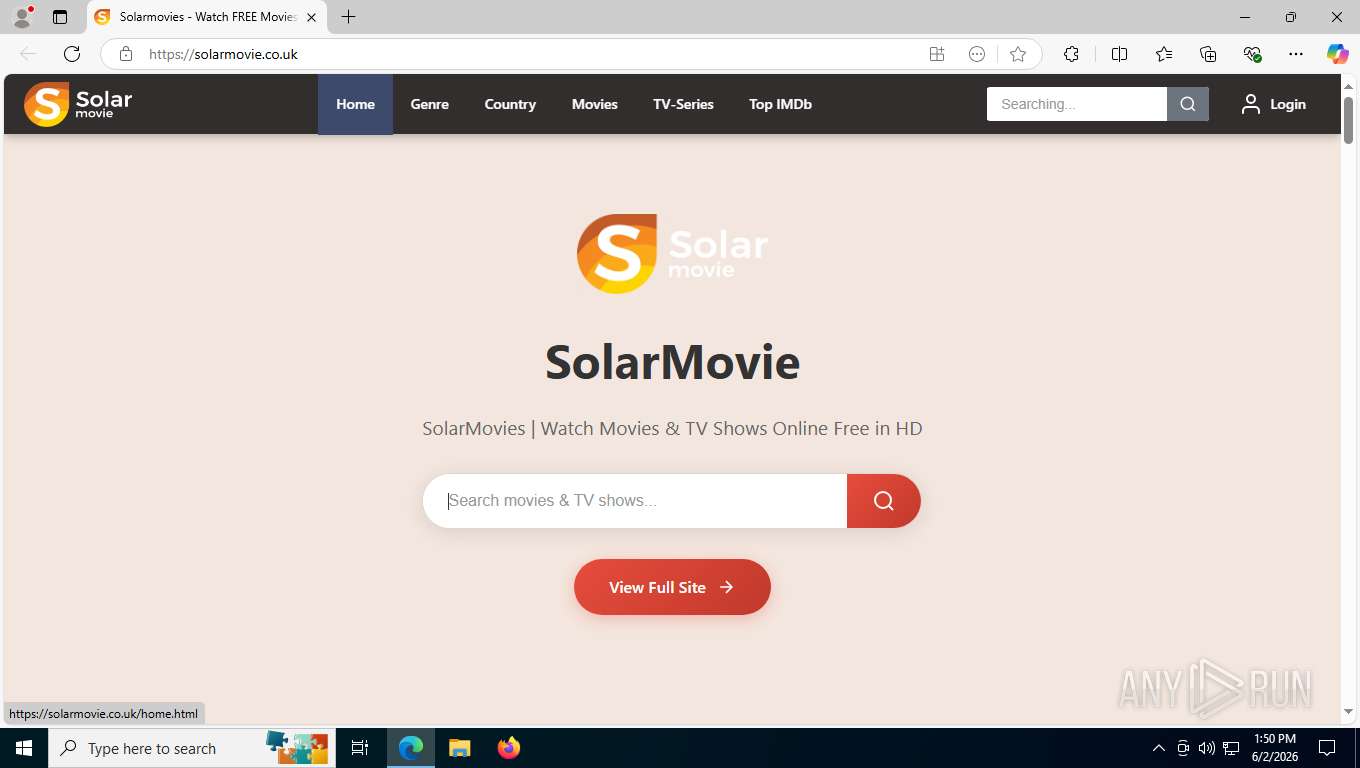Focus the header Searching... field
Viewport: 1360px width, 768px height.
[1076, 104]
